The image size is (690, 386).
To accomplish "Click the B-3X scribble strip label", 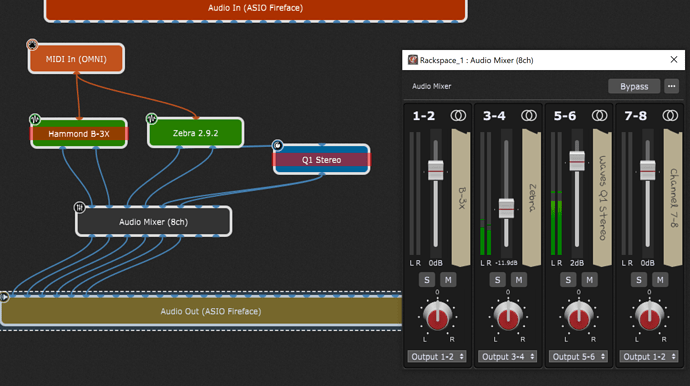I will point(461,198).
